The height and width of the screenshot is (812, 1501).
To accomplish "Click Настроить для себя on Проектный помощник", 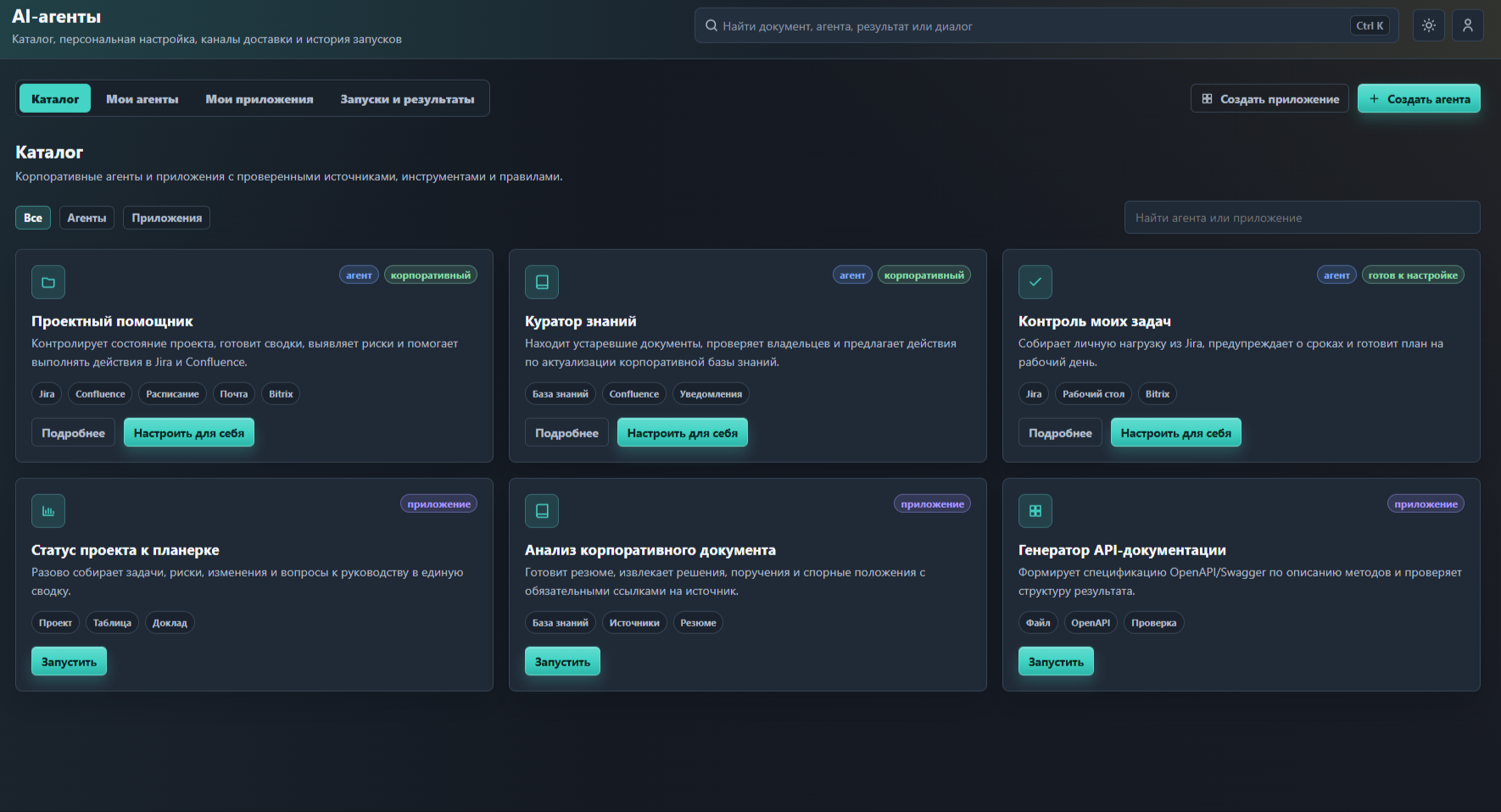I will (189, 432).
